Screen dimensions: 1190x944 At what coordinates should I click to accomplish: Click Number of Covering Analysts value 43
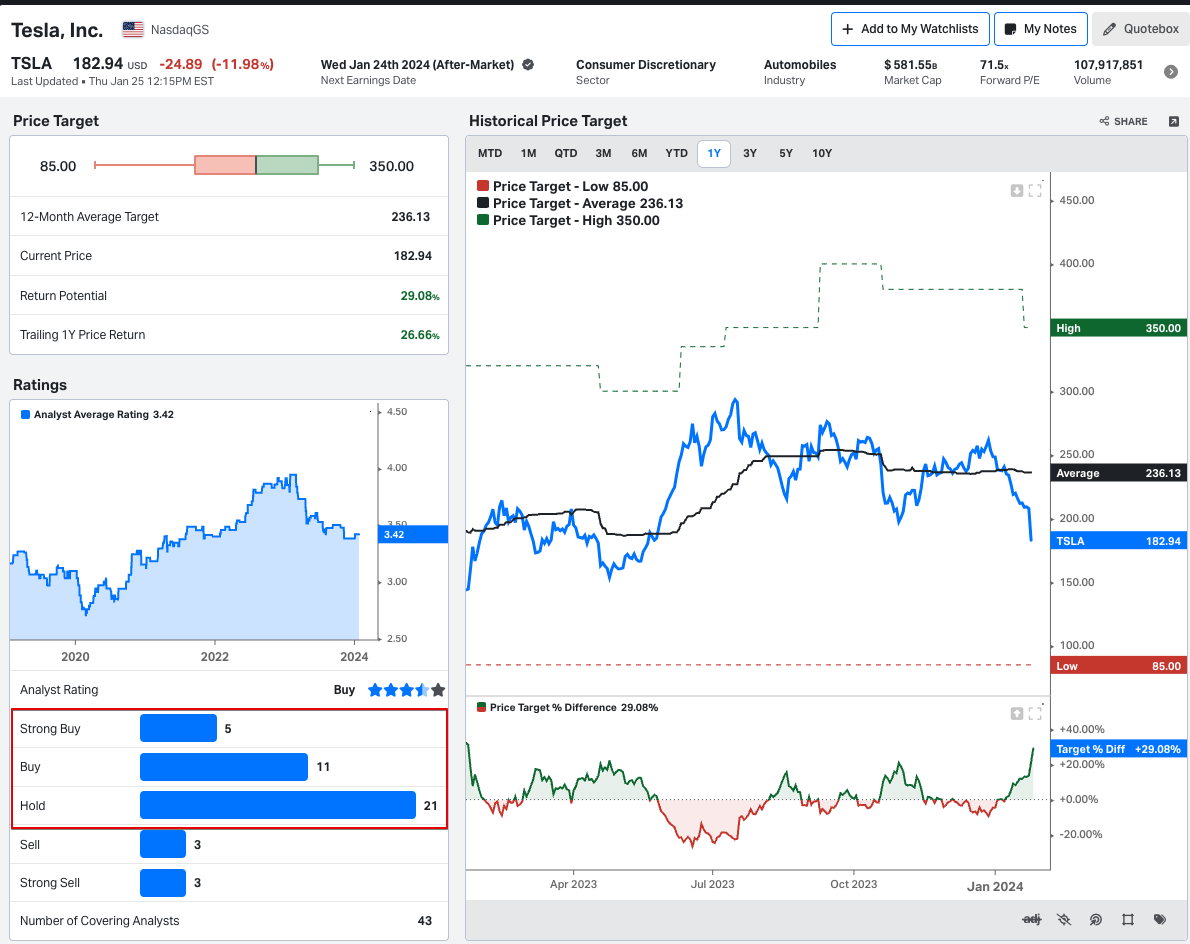[x=424, y=920]
